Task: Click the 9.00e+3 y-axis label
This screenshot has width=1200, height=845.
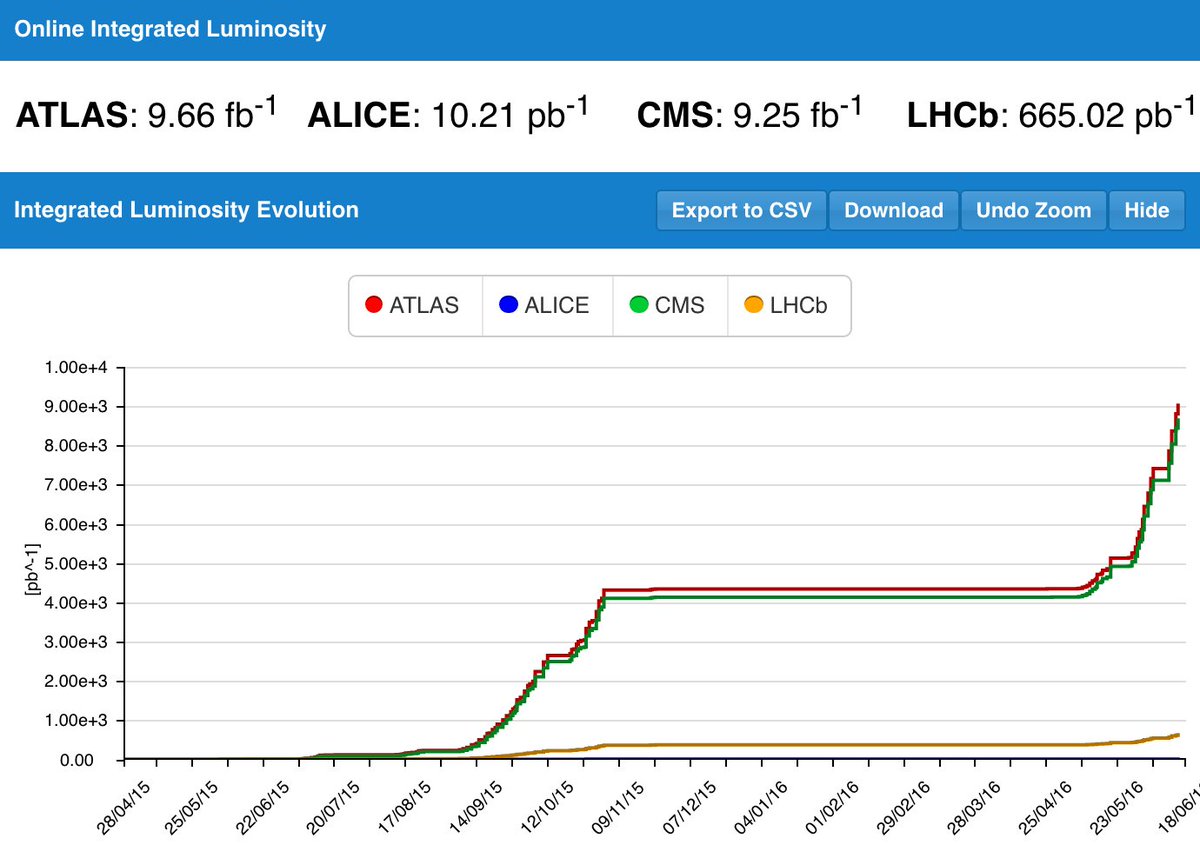Action: (x=75, y=407)
